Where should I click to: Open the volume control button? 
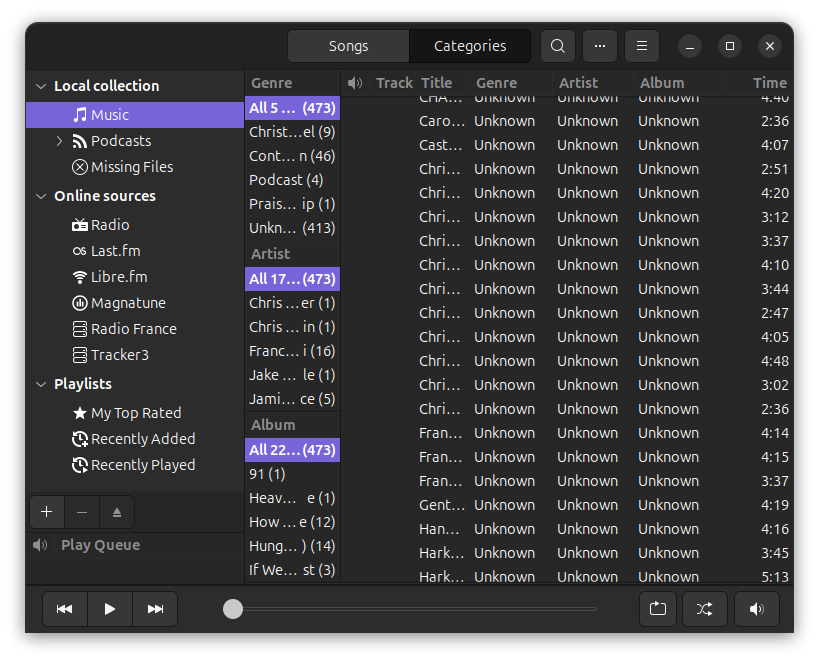click(x=757, y=609)
